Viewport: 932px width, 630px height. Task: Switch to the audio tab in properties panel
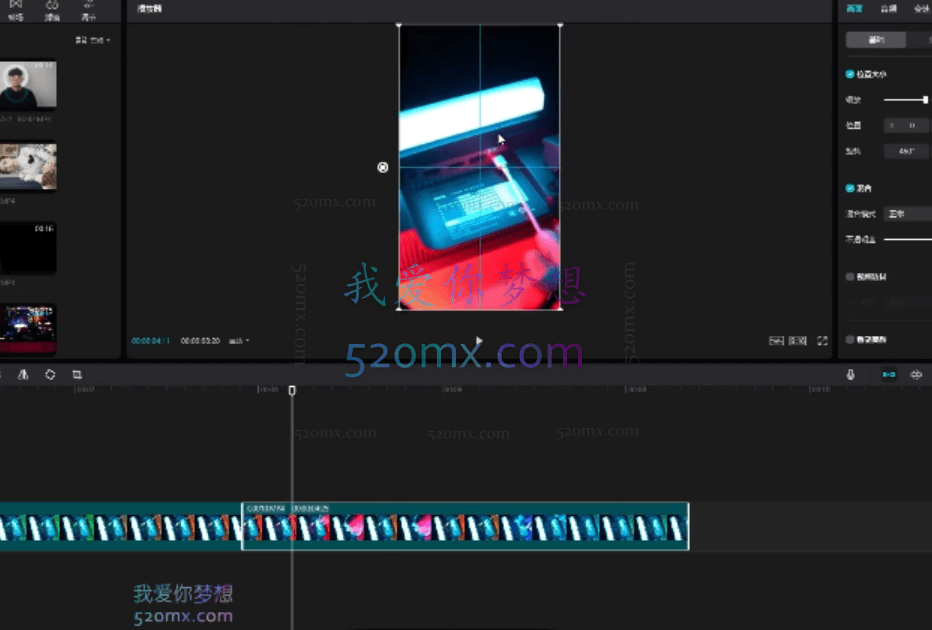pyautogui.click(x=887, y=9)
